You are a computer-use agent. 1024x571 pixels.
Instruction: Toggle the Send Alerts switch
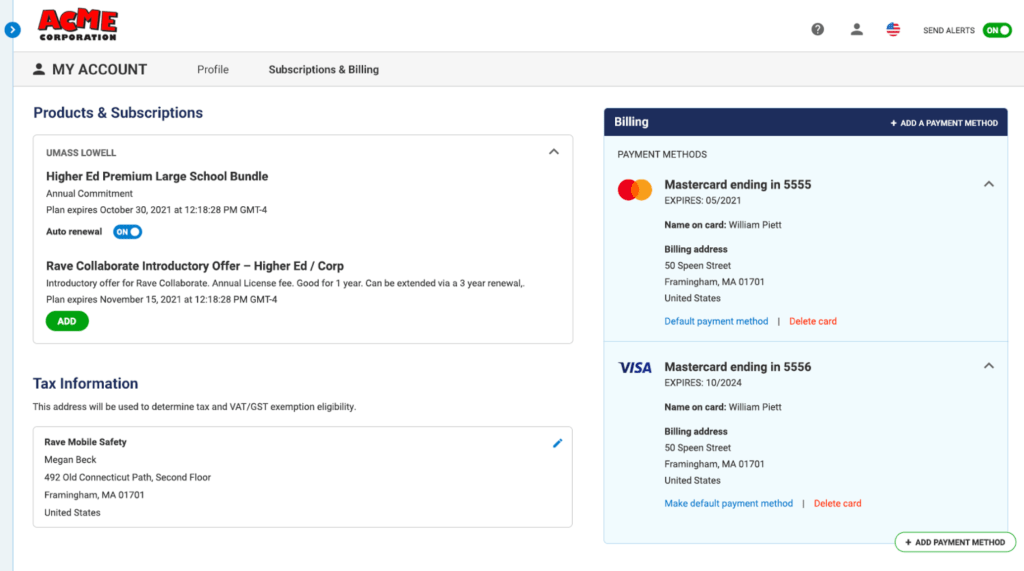click(x=996, y=30)
